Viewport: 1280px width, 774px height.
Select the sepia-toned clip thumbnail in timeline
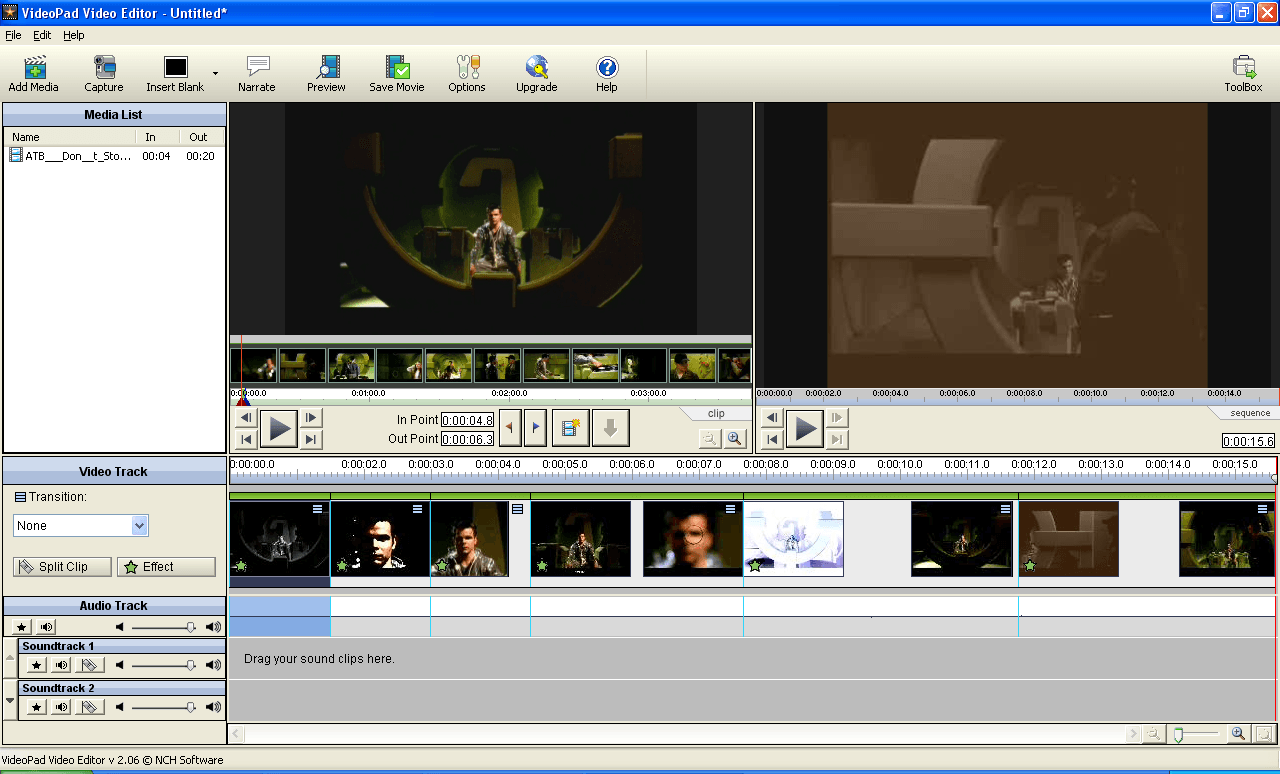click(x=1069, y=539)
